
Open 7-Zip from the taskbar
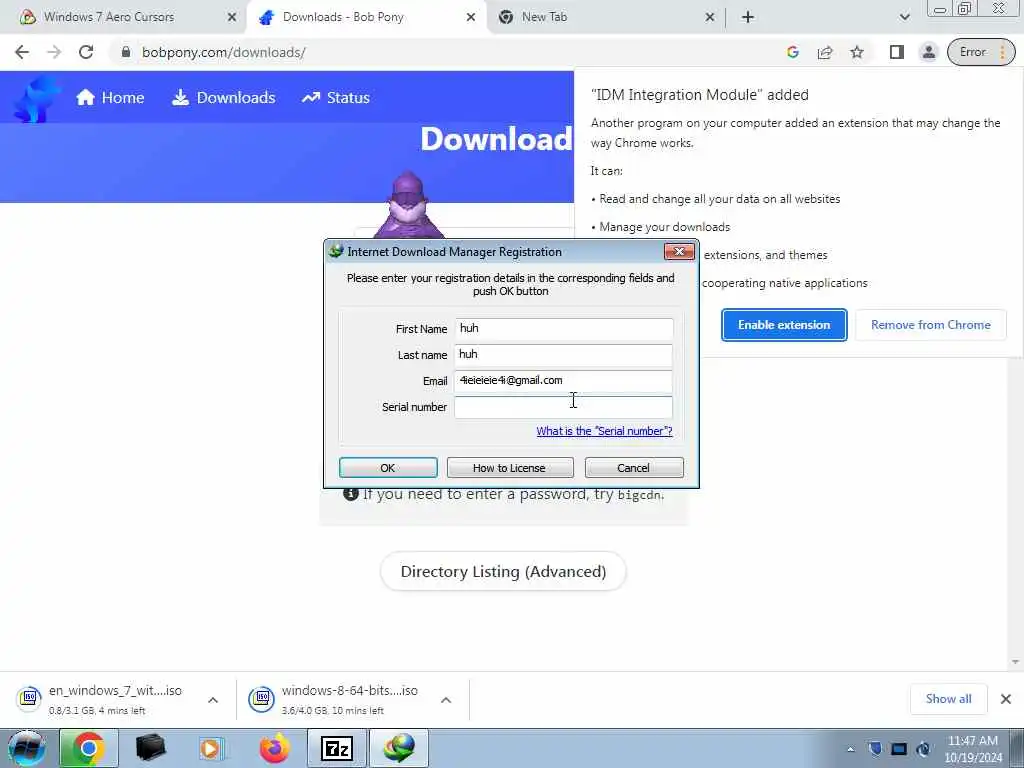point(337,748)
